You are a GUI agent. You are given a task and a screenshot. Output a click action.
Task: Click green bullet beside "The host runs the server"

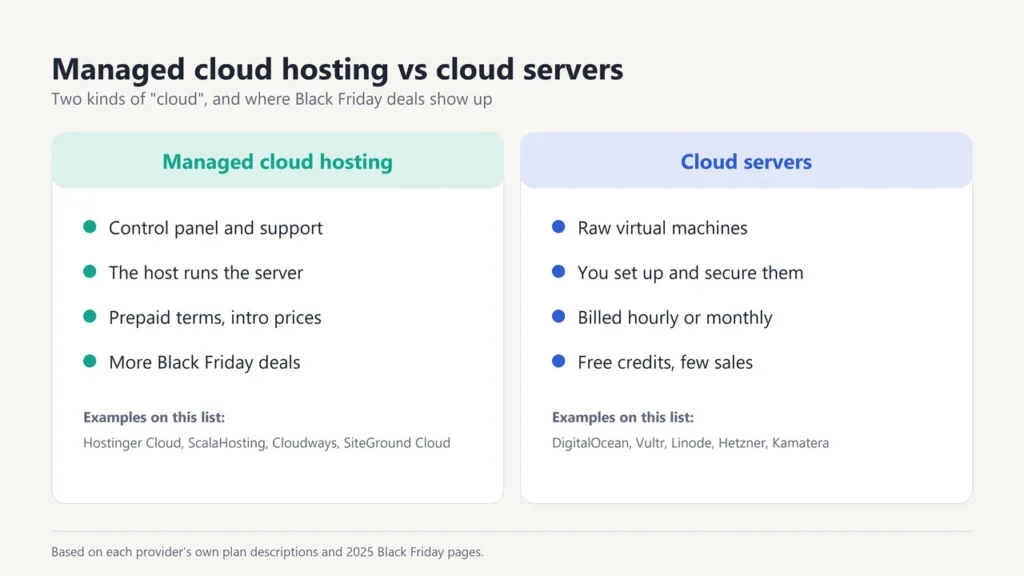click(90, 272)
